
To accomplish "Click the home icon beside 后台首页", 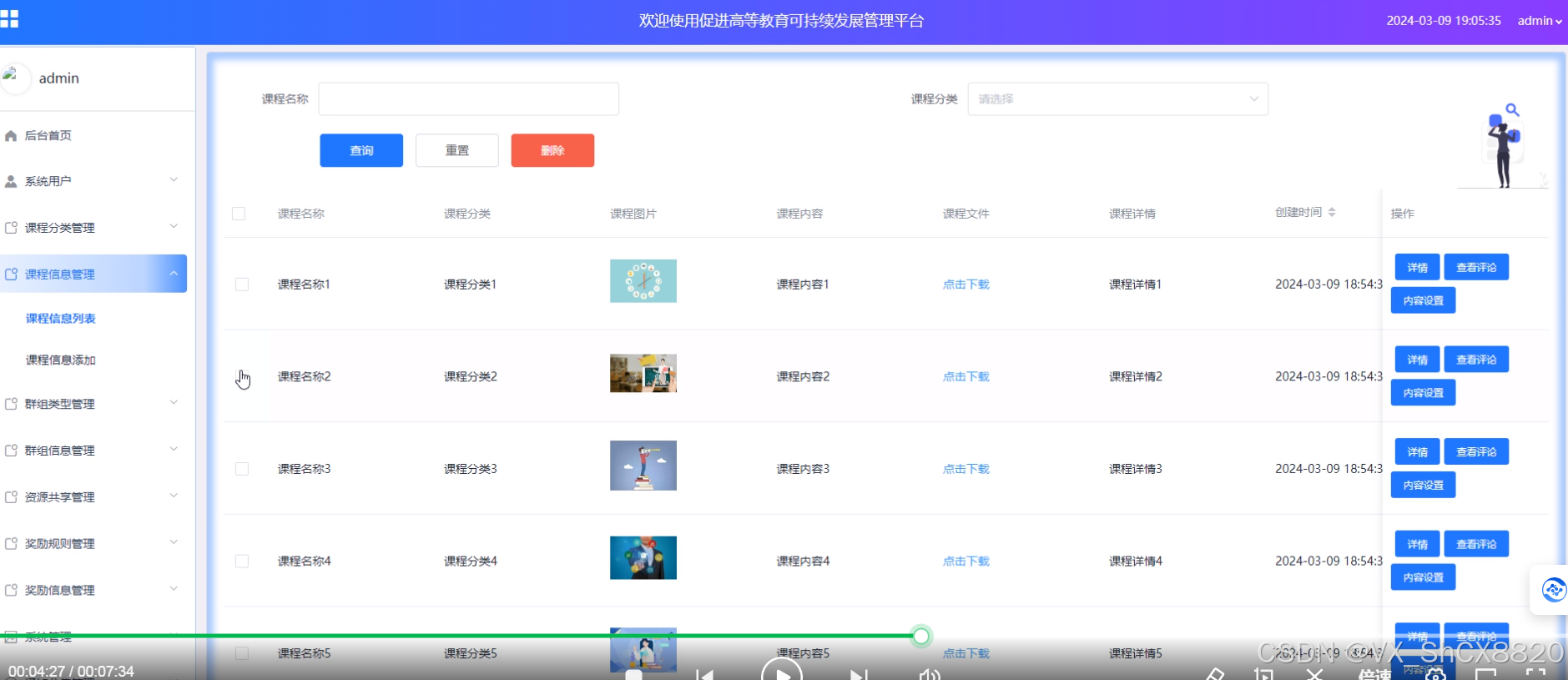I will pos(11,136).
